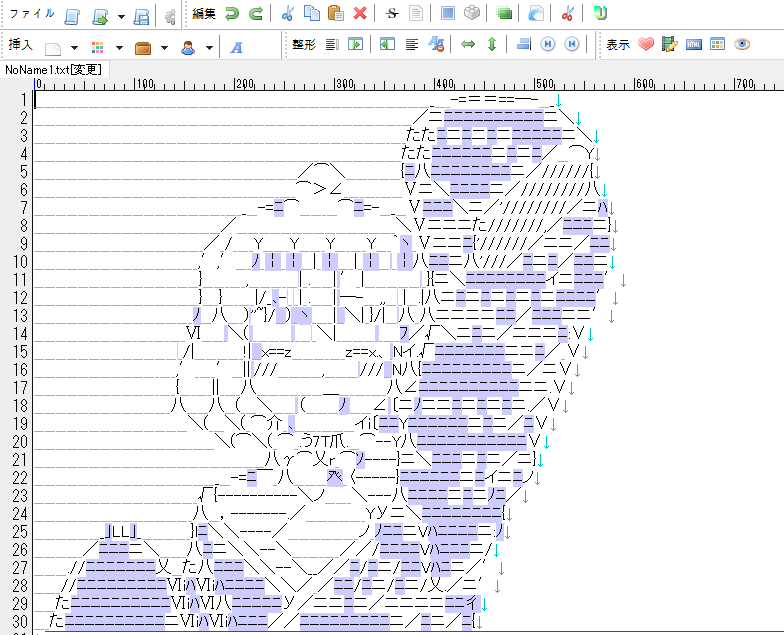Open the dropdown beside the blank page icon
Viewport: 784px width, 635px height.
[74, 47]
